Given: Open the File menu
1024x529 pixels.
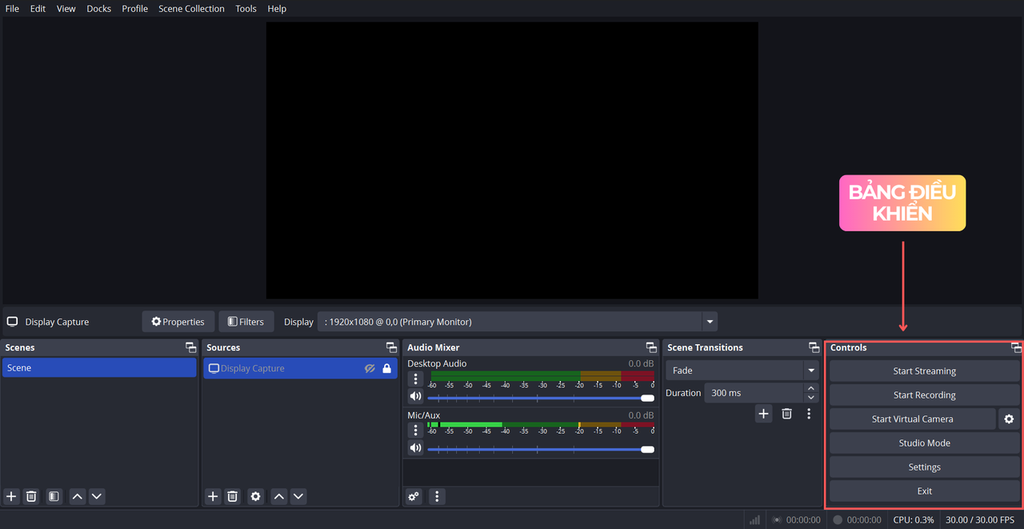Looking at the screenshot, I should 12,8.
